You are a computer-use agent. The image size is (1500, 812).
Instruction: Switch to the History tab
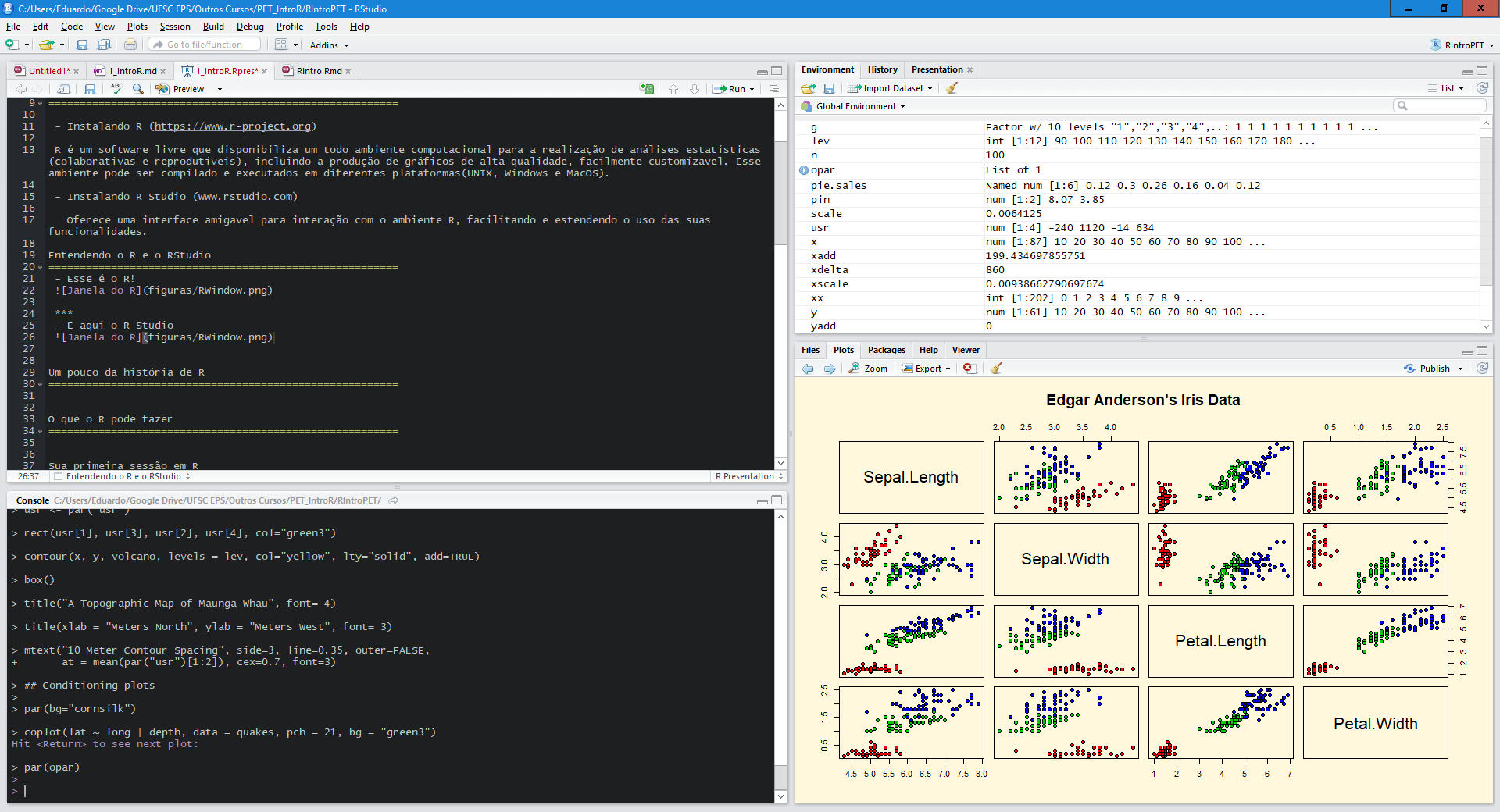(883, 69)
